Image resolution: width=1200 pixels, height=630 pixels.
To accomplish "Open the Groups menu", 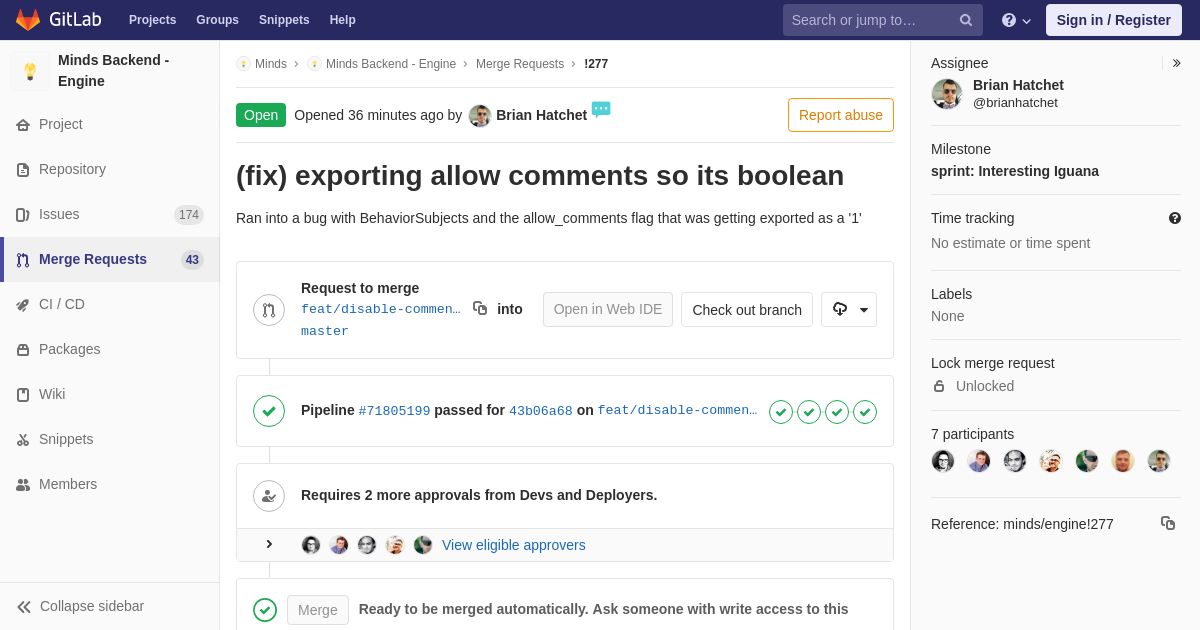I will coord(217,20).
